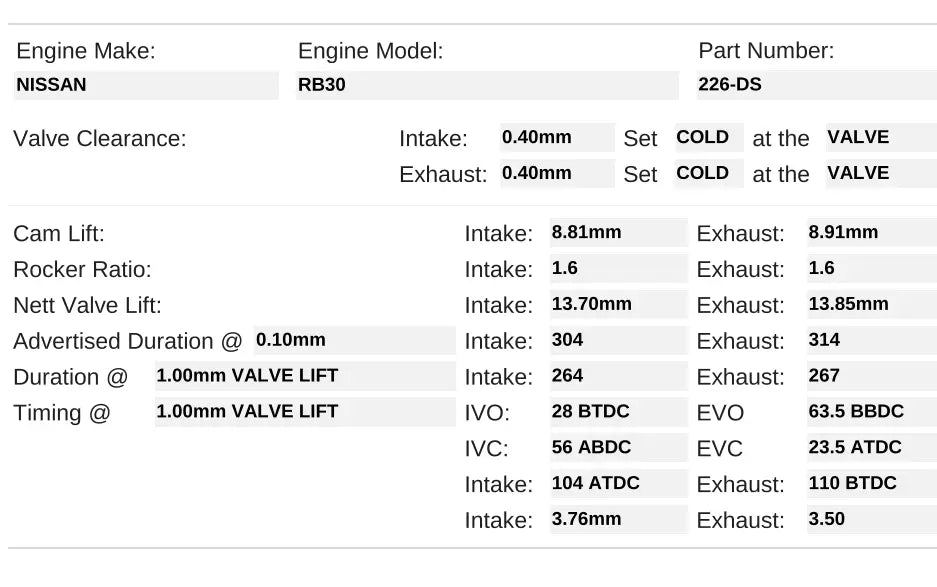Click the COLD field in the Intake clearance row
The width and height of the screenshot is (937, 587).
click(x=708, y=138)
